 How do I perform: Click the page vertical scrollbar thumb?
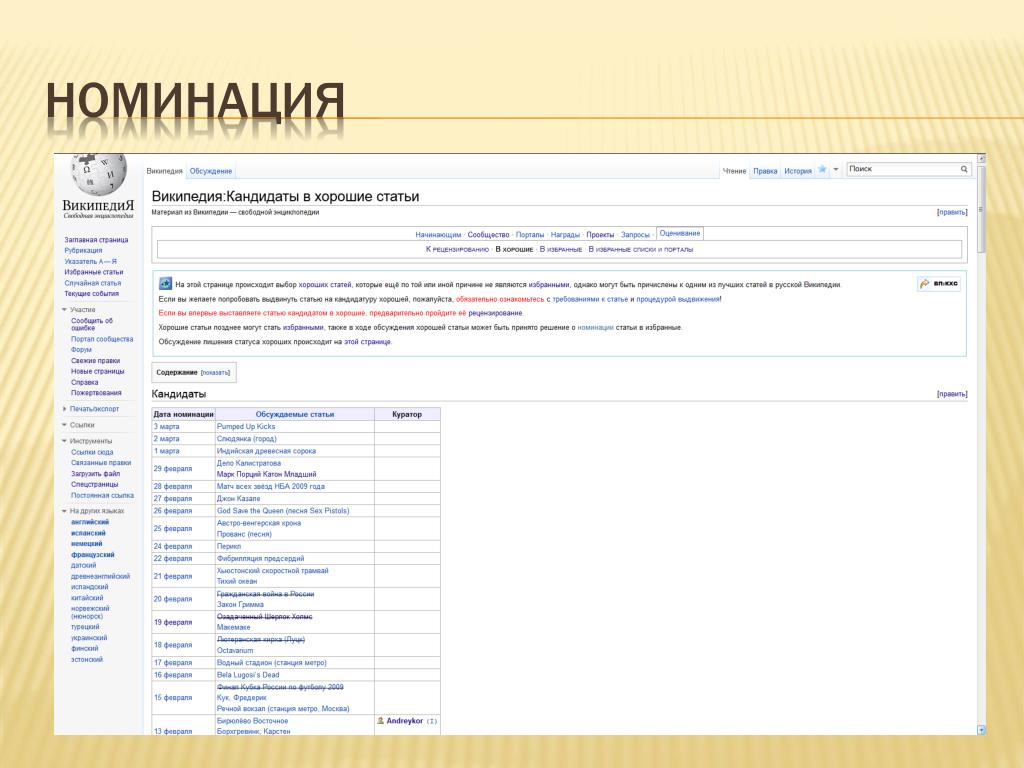(x=981, y=209)
